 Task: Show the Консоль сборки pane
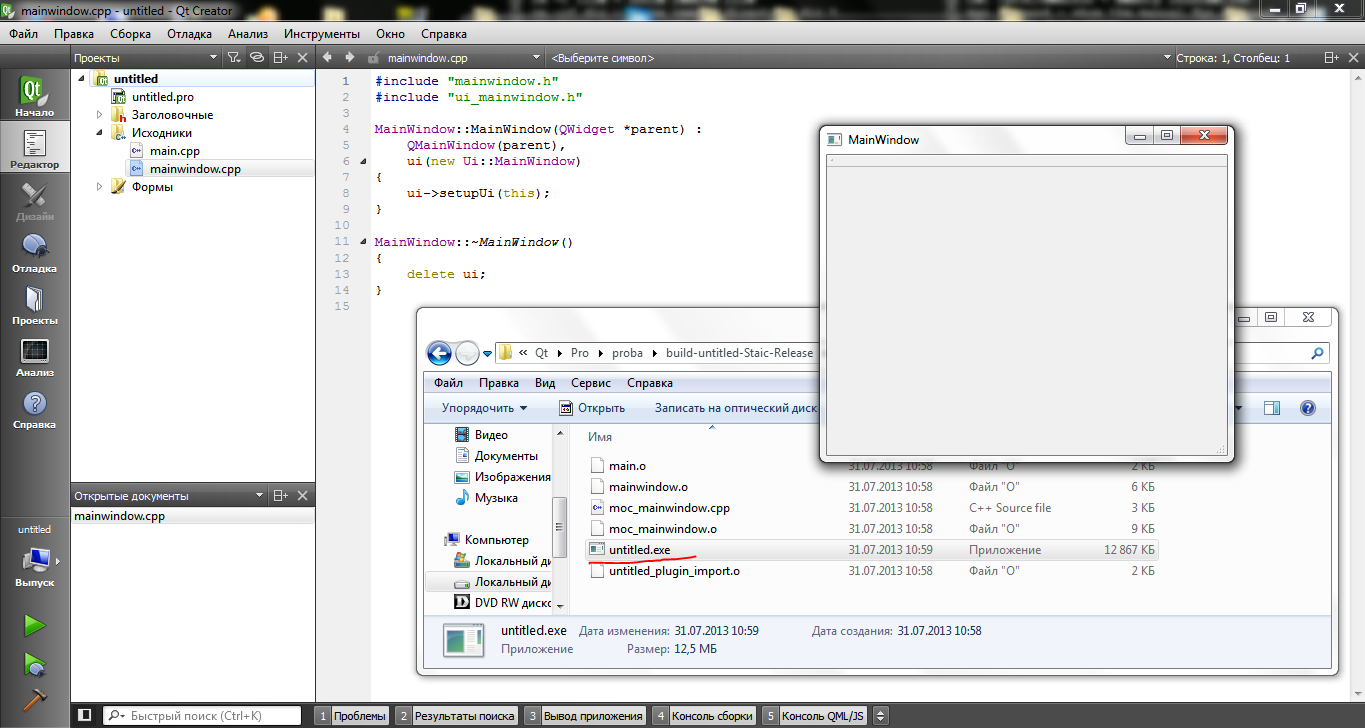coord(704,715)
